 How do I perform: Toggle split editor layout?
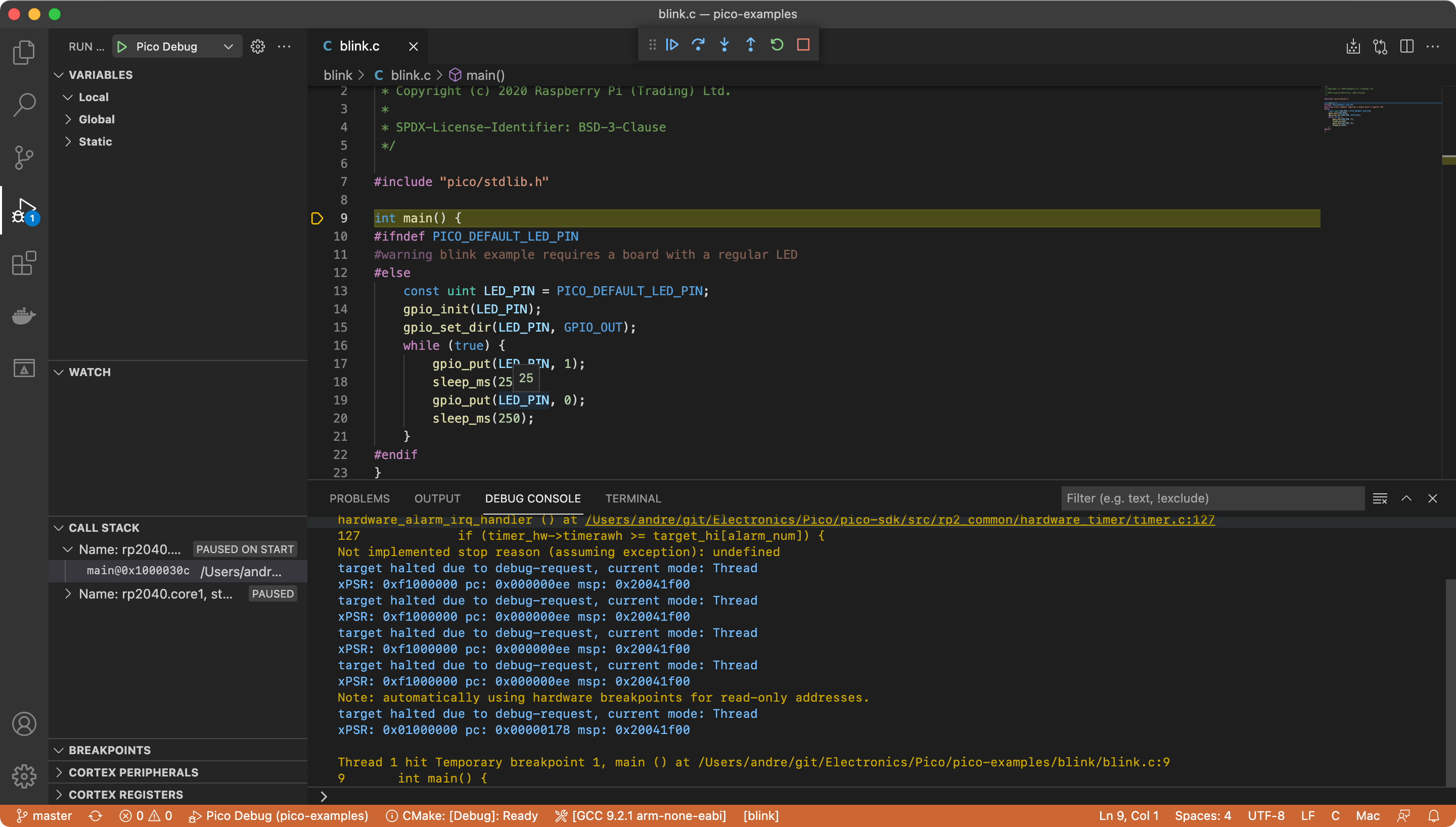pos(1406,47)
